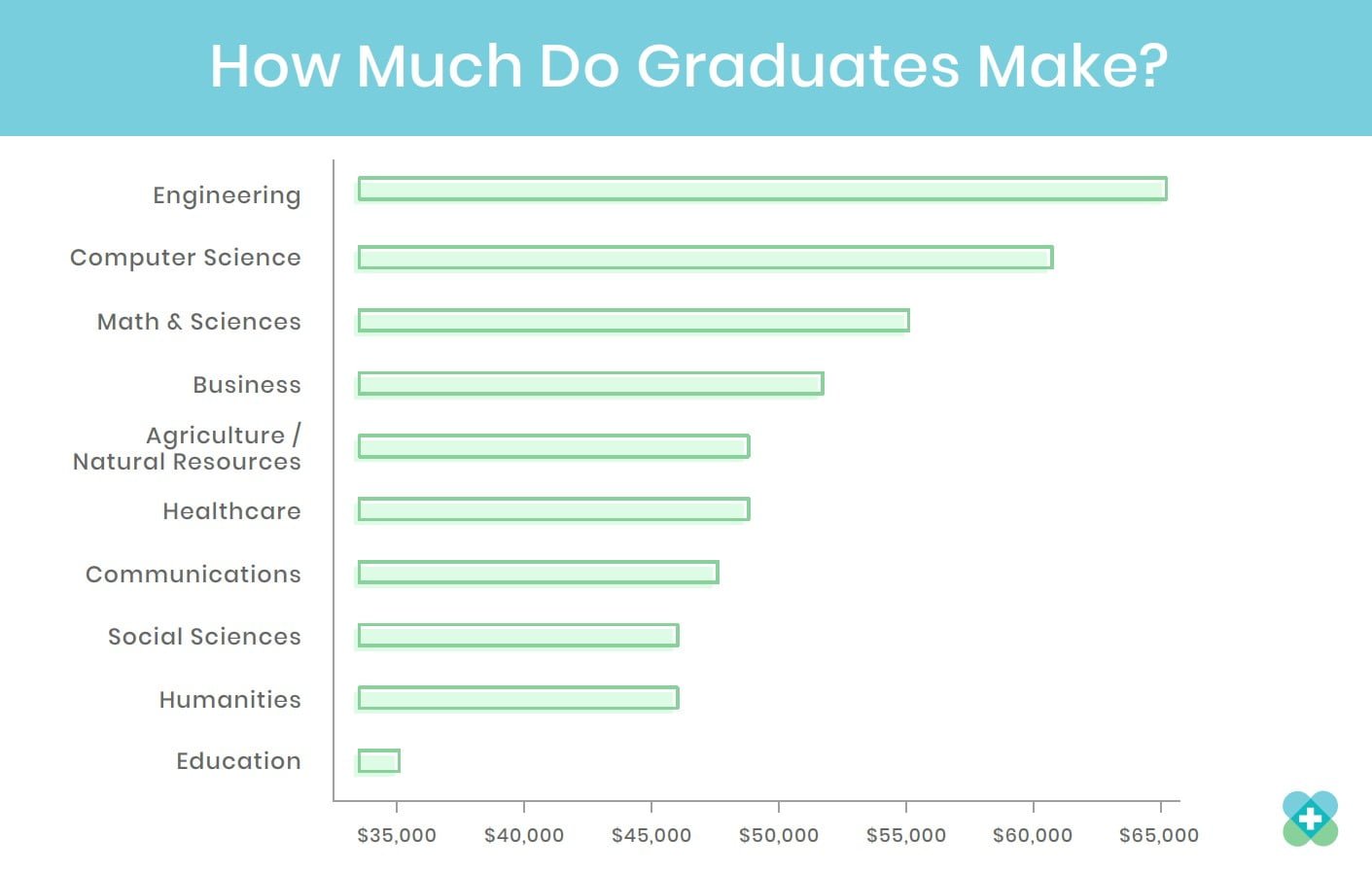
Task: Select the Healthcare salary bar
Action: (x=553, y=509)
